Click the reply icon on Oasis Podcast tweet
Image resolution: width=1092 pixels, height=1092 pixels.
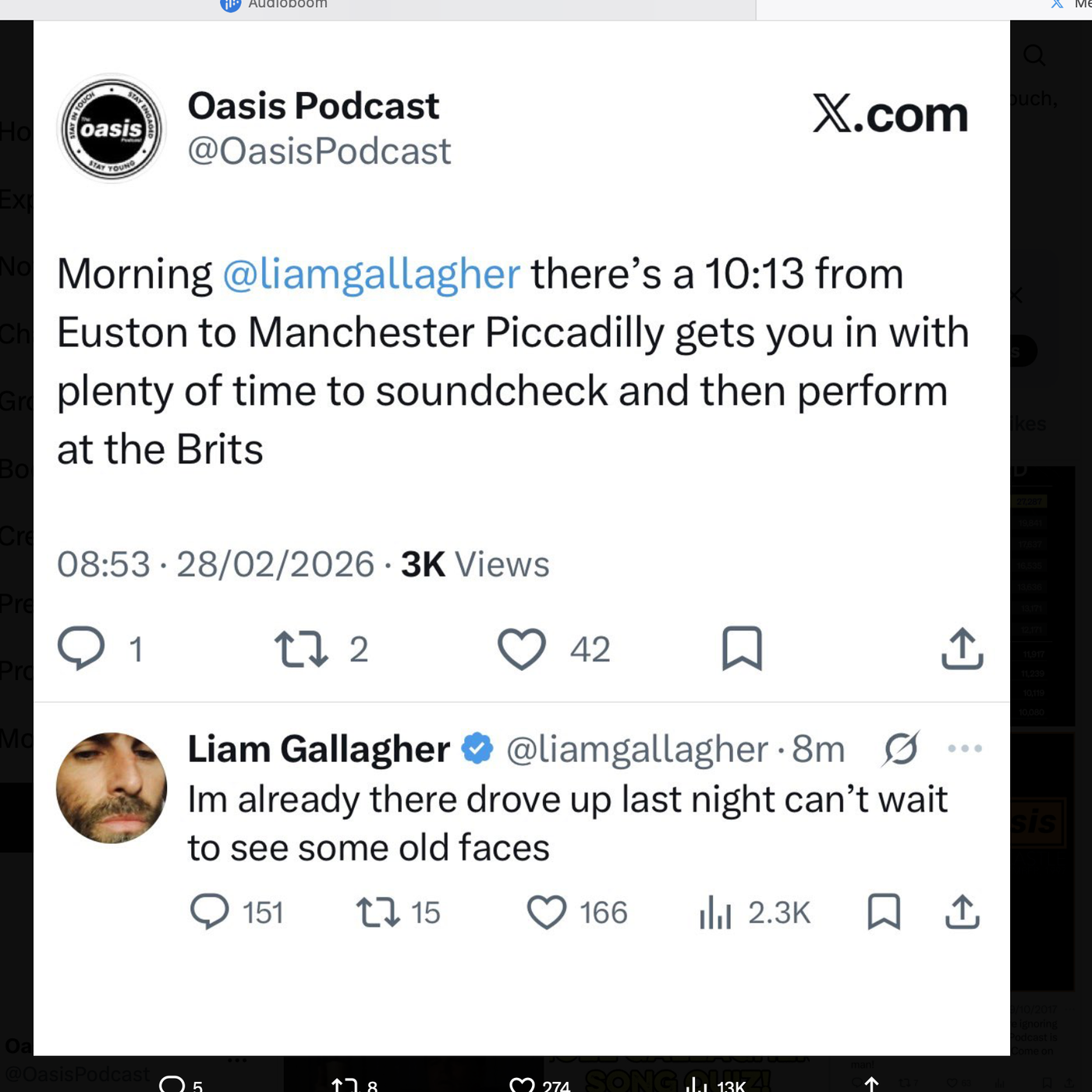(81, 648)
